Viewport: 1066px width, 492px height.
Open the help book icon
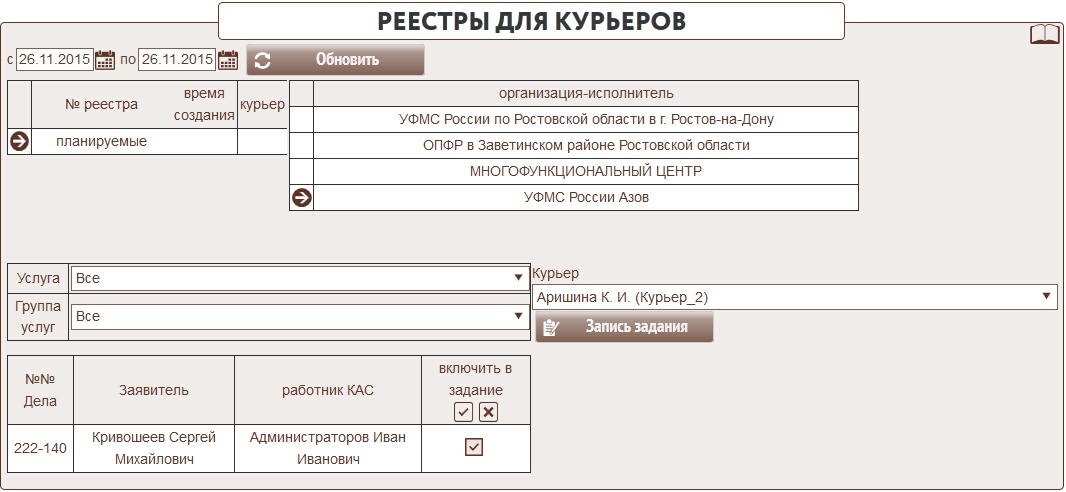(1044, 35)
